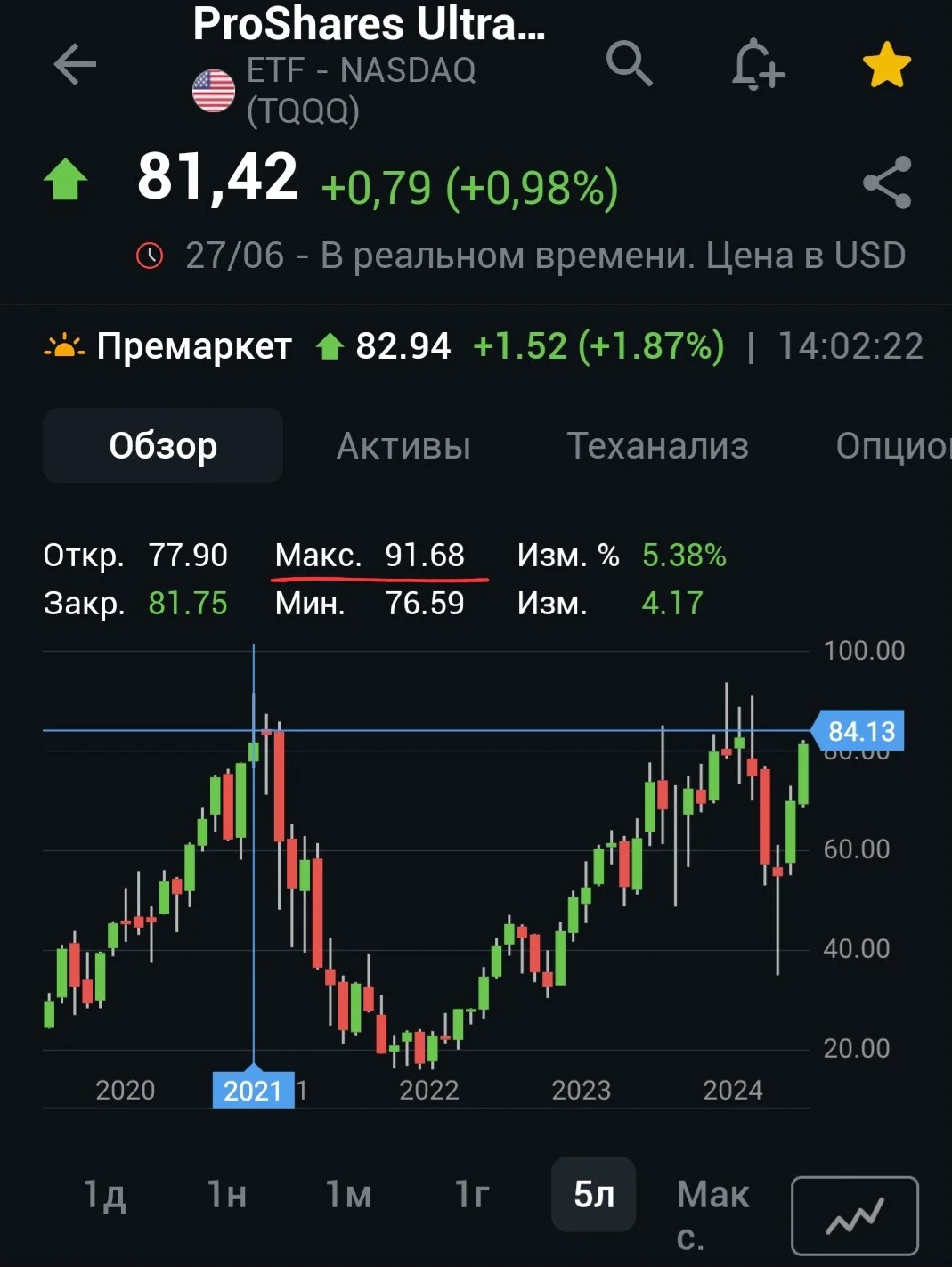Tap the current price 81,42

[217, 177]
